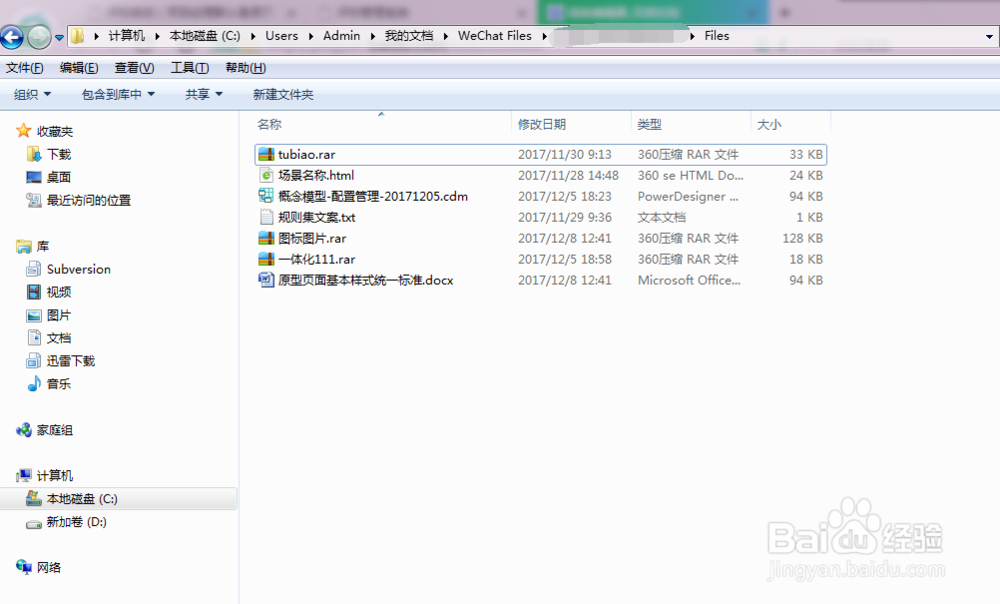Click the 音乐 library music note icon
Viewport: 1000px width, 604px height.
click(x=34, y=384)
